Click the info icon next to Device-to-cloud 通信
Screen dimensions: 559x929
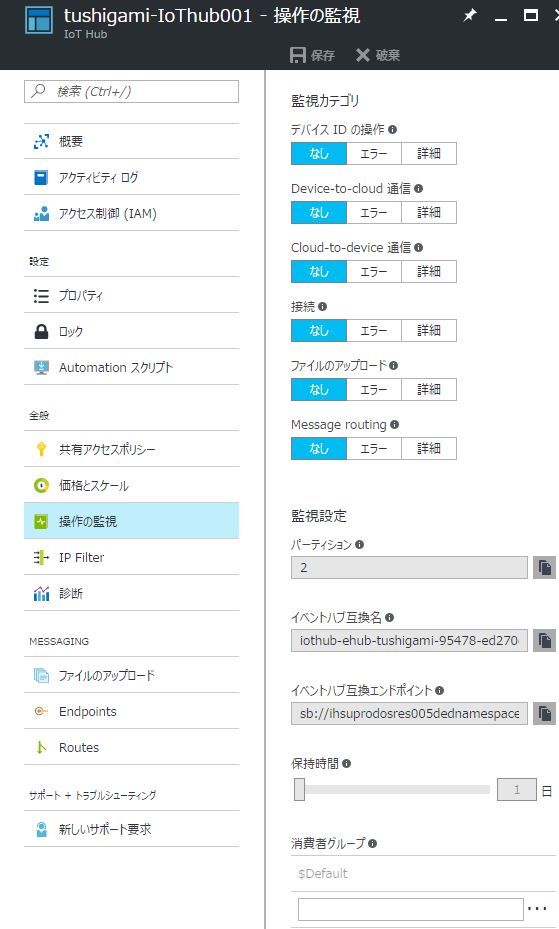(419, 188)
